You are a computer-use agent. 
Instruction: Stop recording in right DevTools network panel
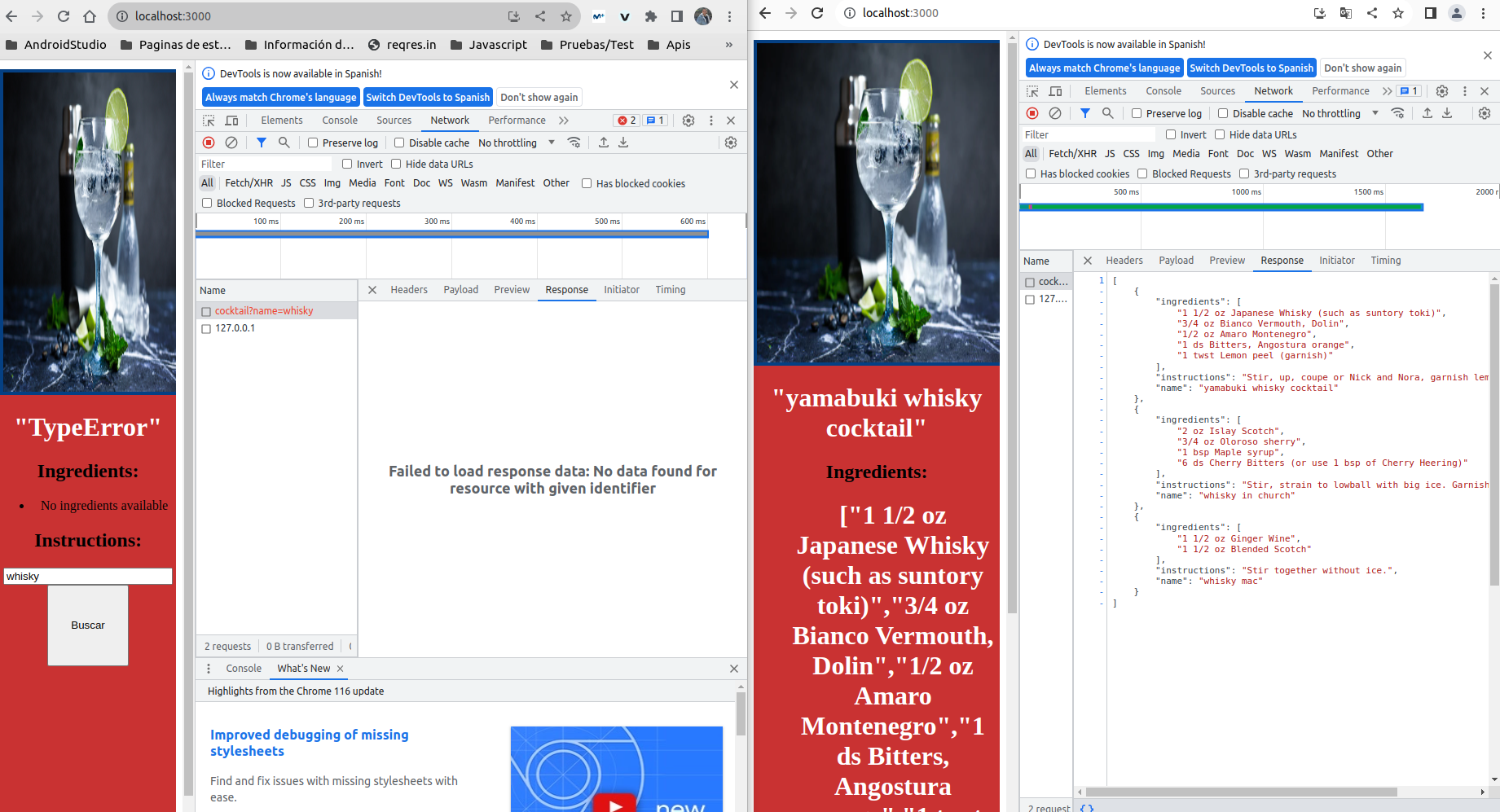(1032, 113)
